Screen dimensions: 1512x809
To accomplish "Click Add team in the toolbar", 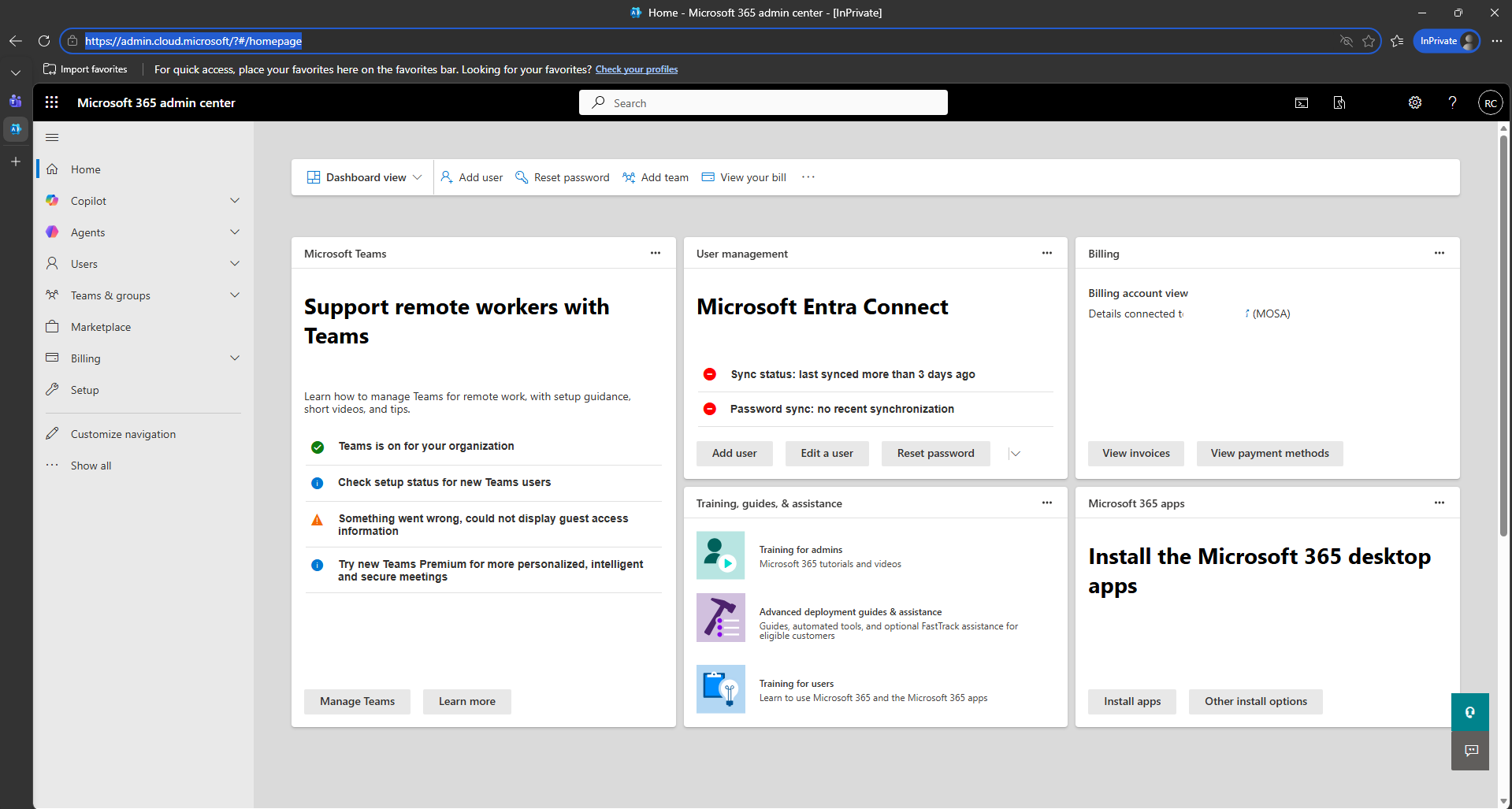I will tap(656, 177).
